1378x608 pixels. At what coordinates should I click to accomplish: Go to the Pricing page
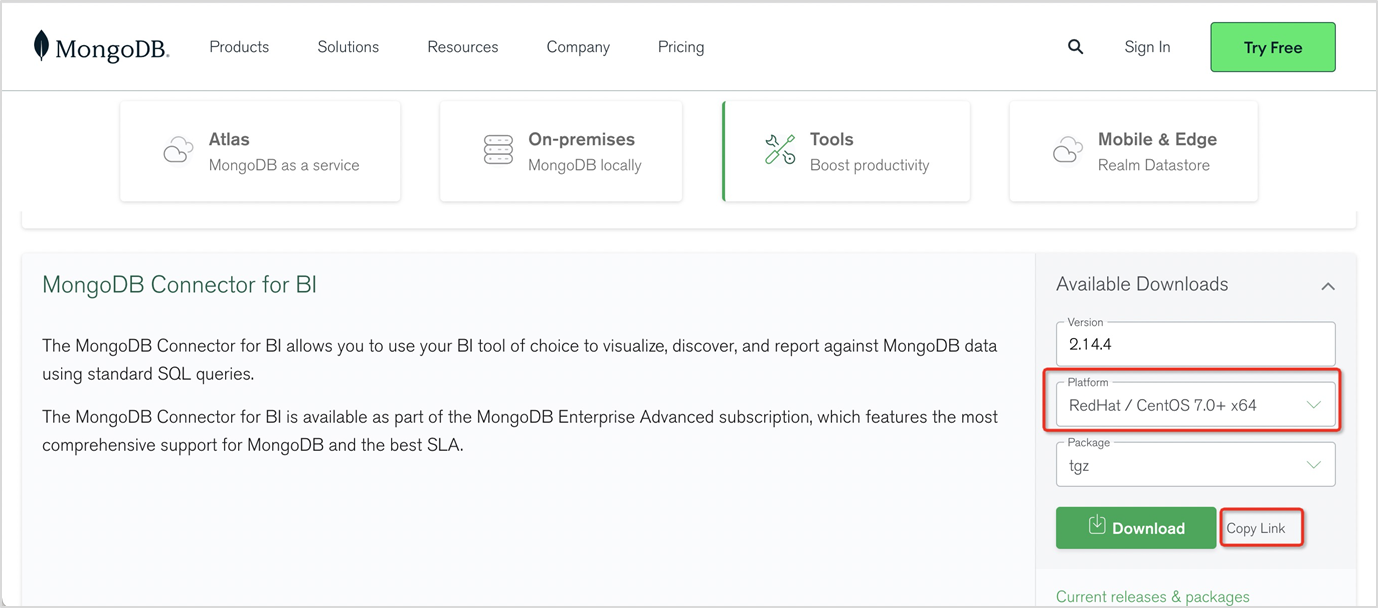click(x=681, y=47)
